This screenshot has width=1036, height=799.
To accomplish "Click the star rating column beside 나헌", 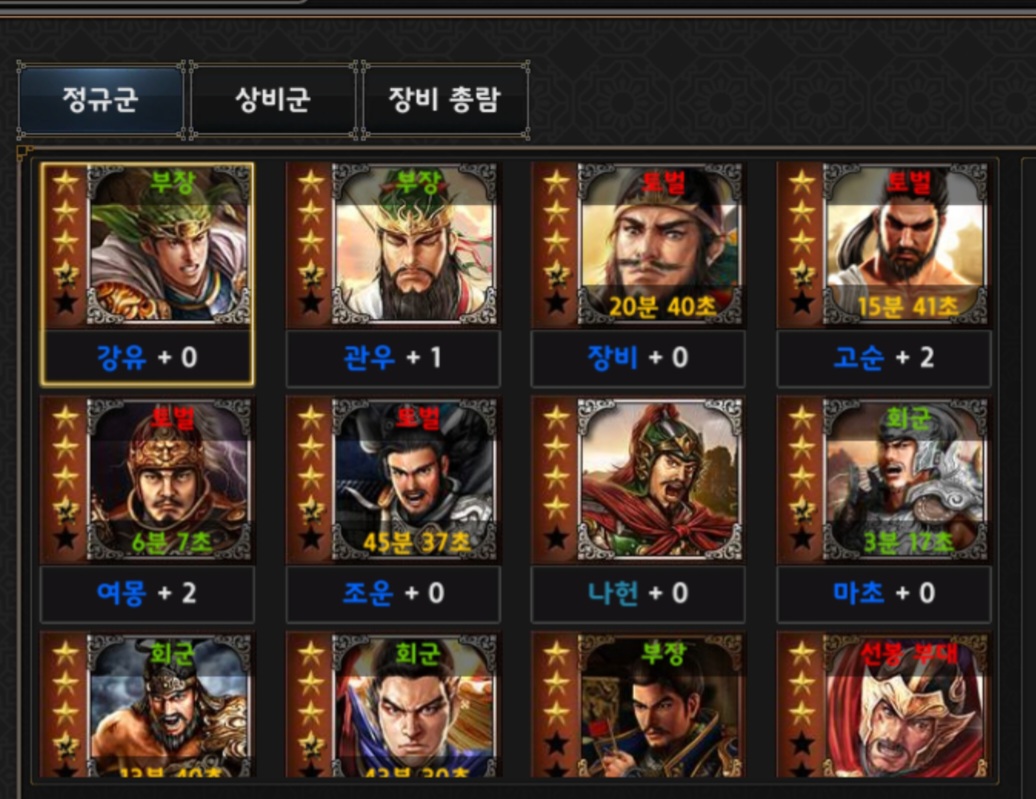I will [556, 480].
